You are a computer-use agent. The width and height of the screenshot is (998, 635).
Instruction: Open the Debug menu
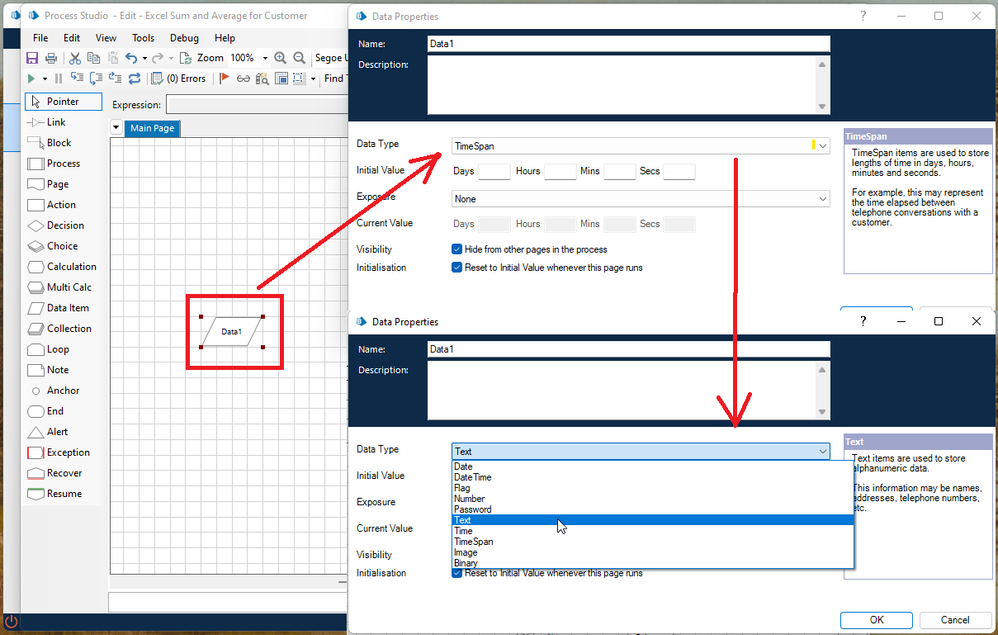184,38
